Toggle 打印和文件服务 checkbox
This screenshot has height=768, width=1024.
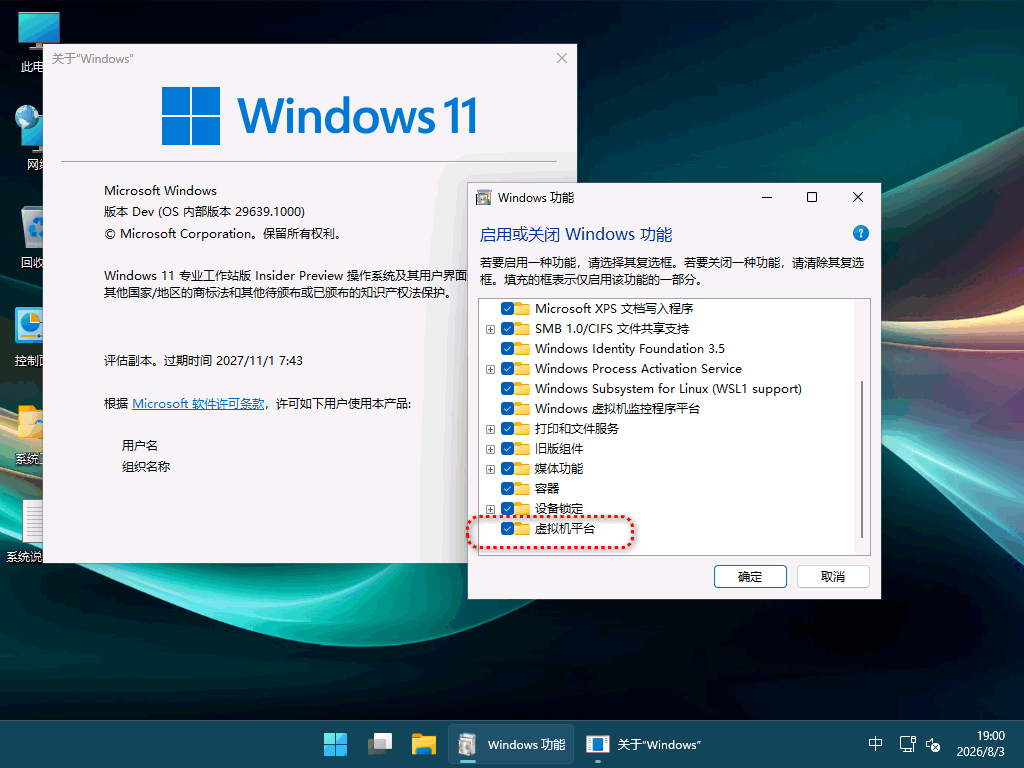[x=507, y=429]
